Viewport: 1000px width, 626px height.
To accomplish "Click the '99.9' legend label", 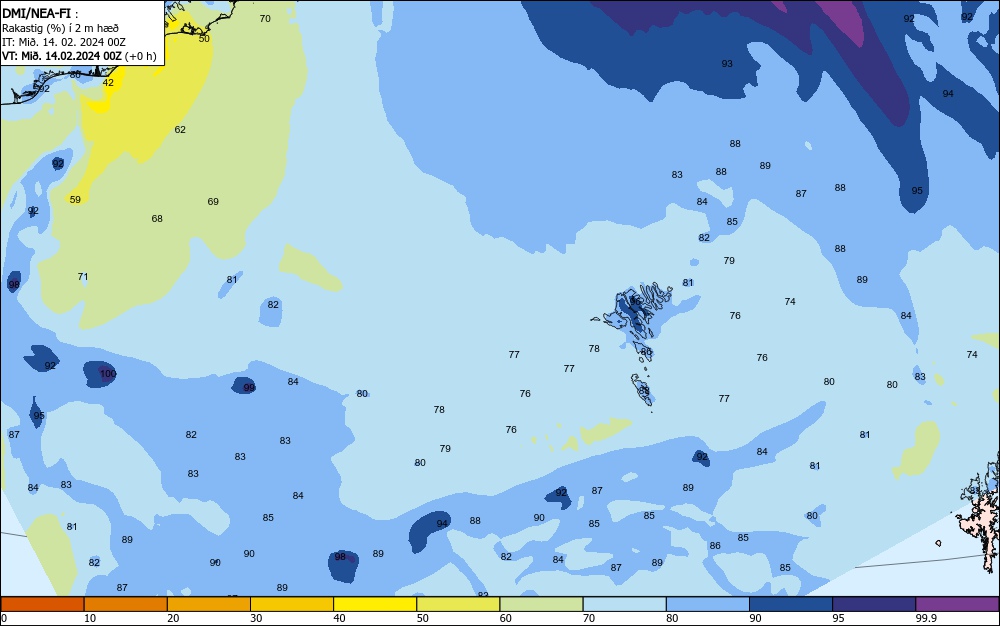I will point(925,618).
